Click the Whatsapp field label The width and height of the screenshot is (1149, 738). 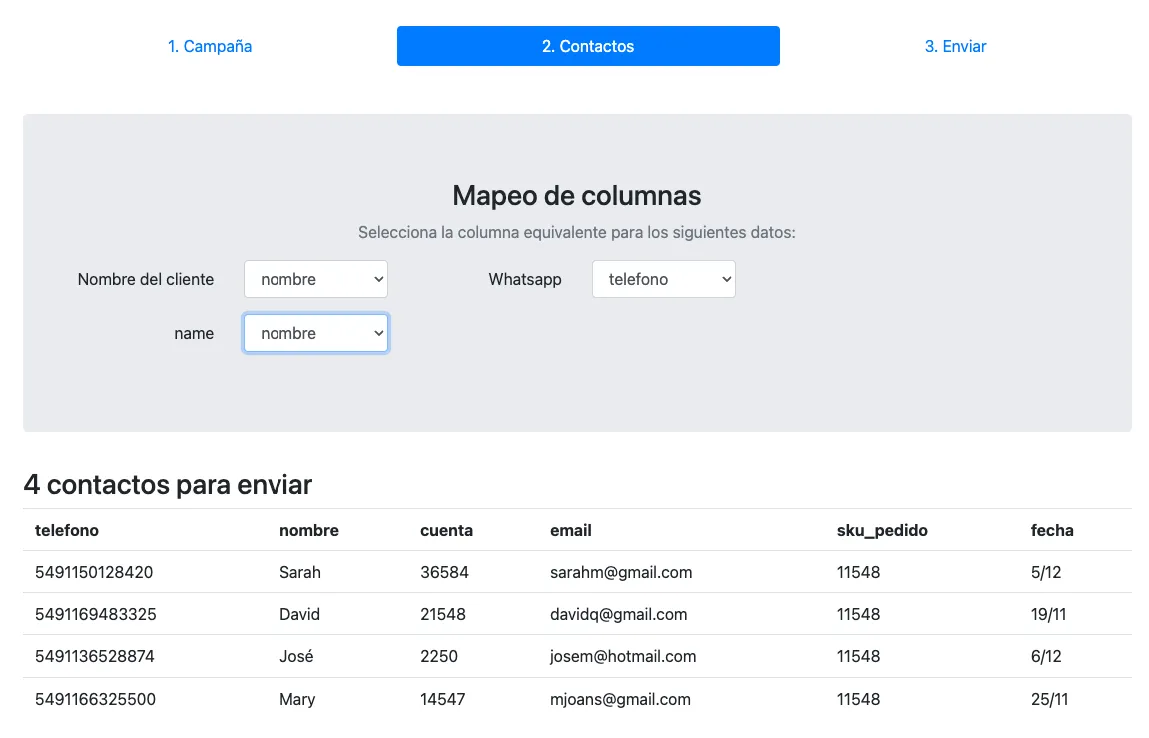525,279
